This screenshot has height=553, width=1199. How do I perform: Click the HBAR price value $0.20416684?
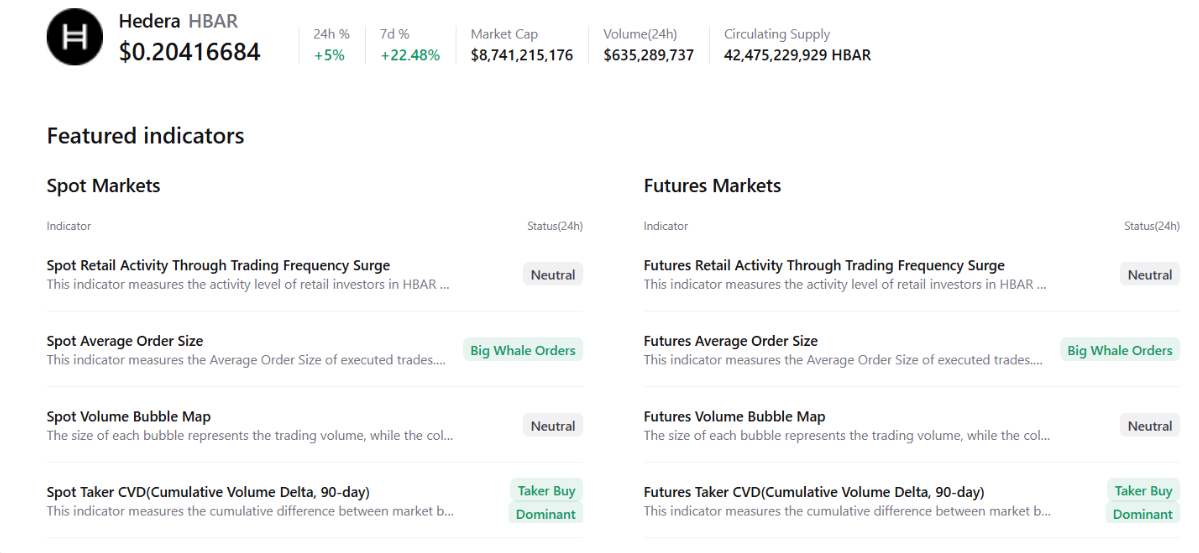coord(190,52)
